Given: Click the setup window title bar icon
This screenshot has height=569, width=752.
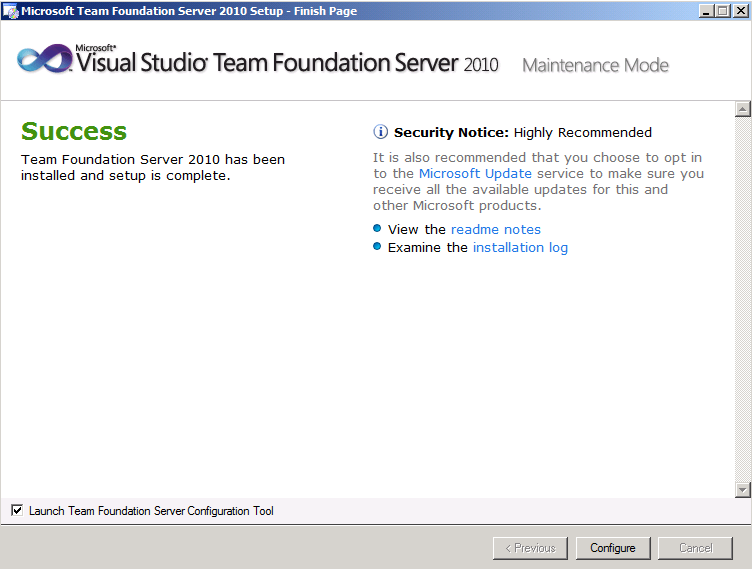Looking at the screenshot, I should 10,11.
